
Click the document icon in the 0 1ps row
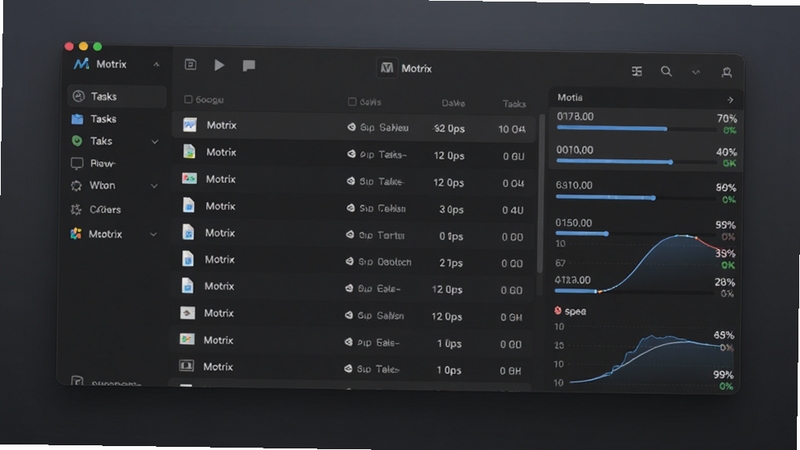pyautogui.click(x=188, y=232)
